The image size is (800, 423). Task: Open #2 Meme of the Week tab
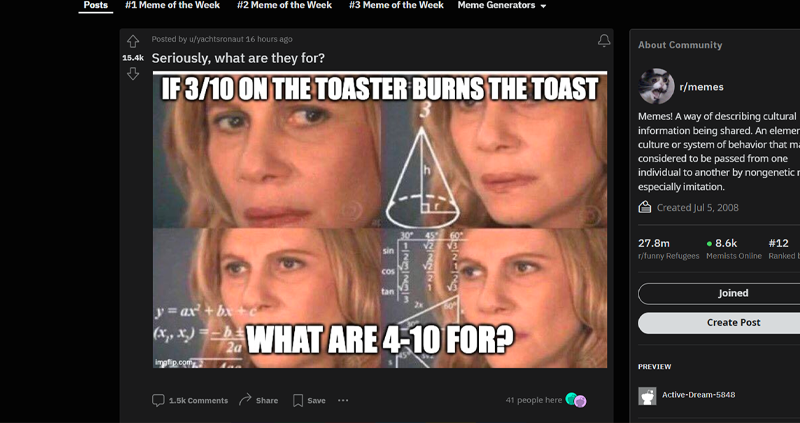284,6
